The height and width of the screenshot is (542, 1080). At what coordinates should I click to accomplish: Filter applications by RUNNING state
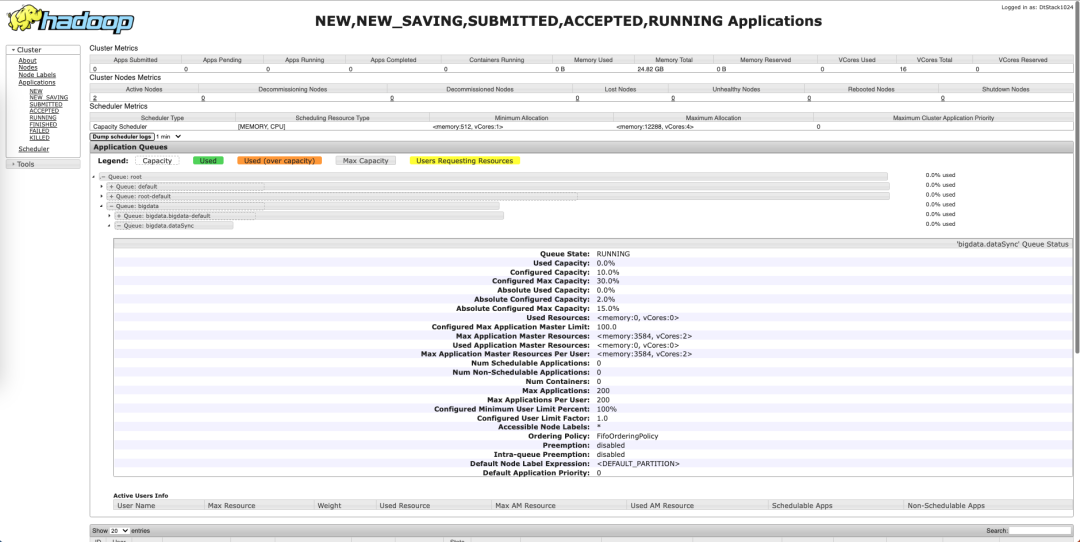pyautogui.click(x=43, y=117)
